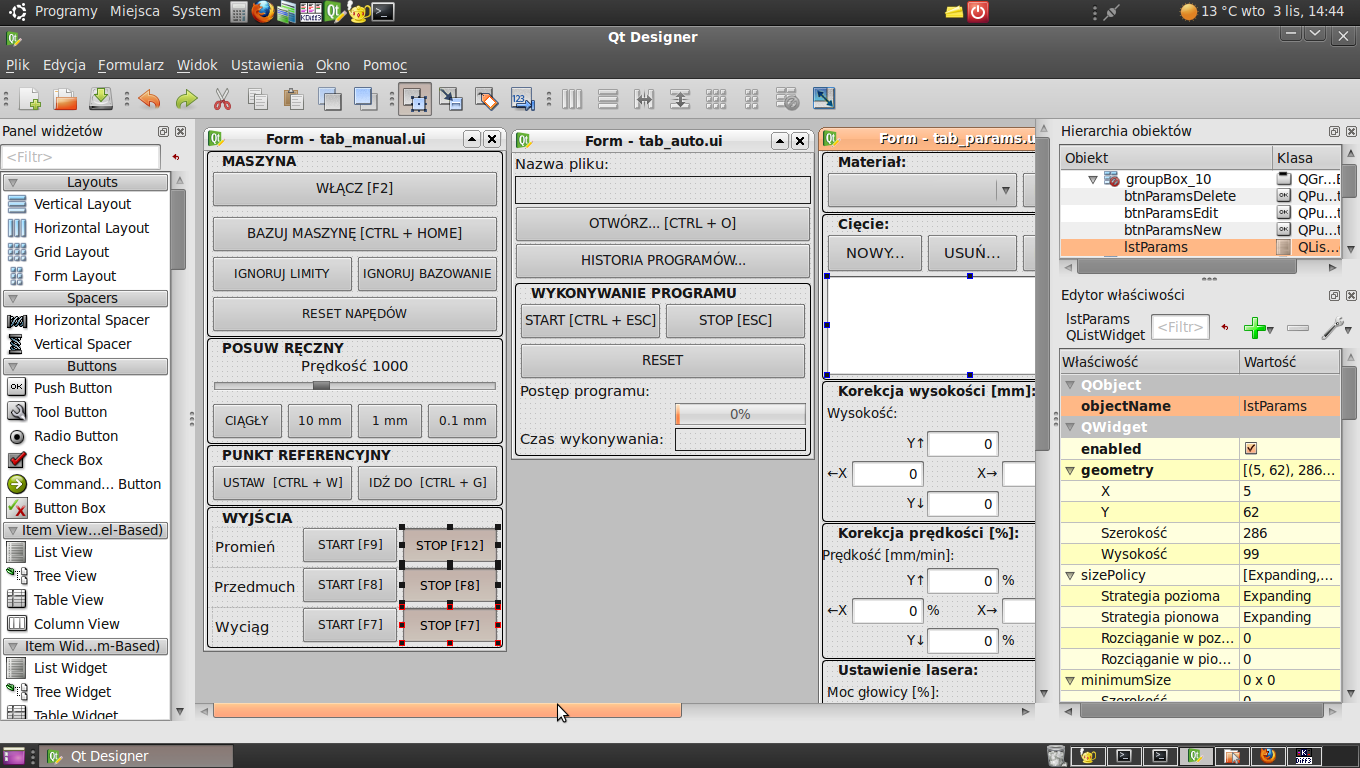Click the wrench configure icon in property editor

[x=1335, y=327]
